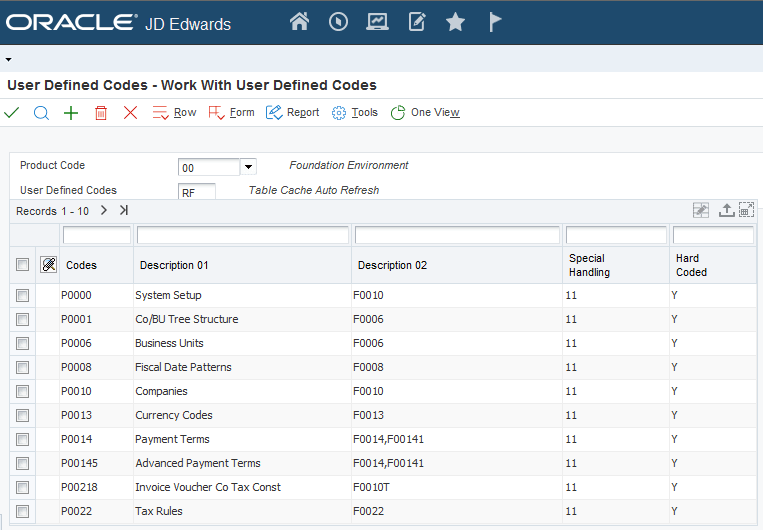Toggle the select-all checkbox in the grid header

click(x=22, y=265)
